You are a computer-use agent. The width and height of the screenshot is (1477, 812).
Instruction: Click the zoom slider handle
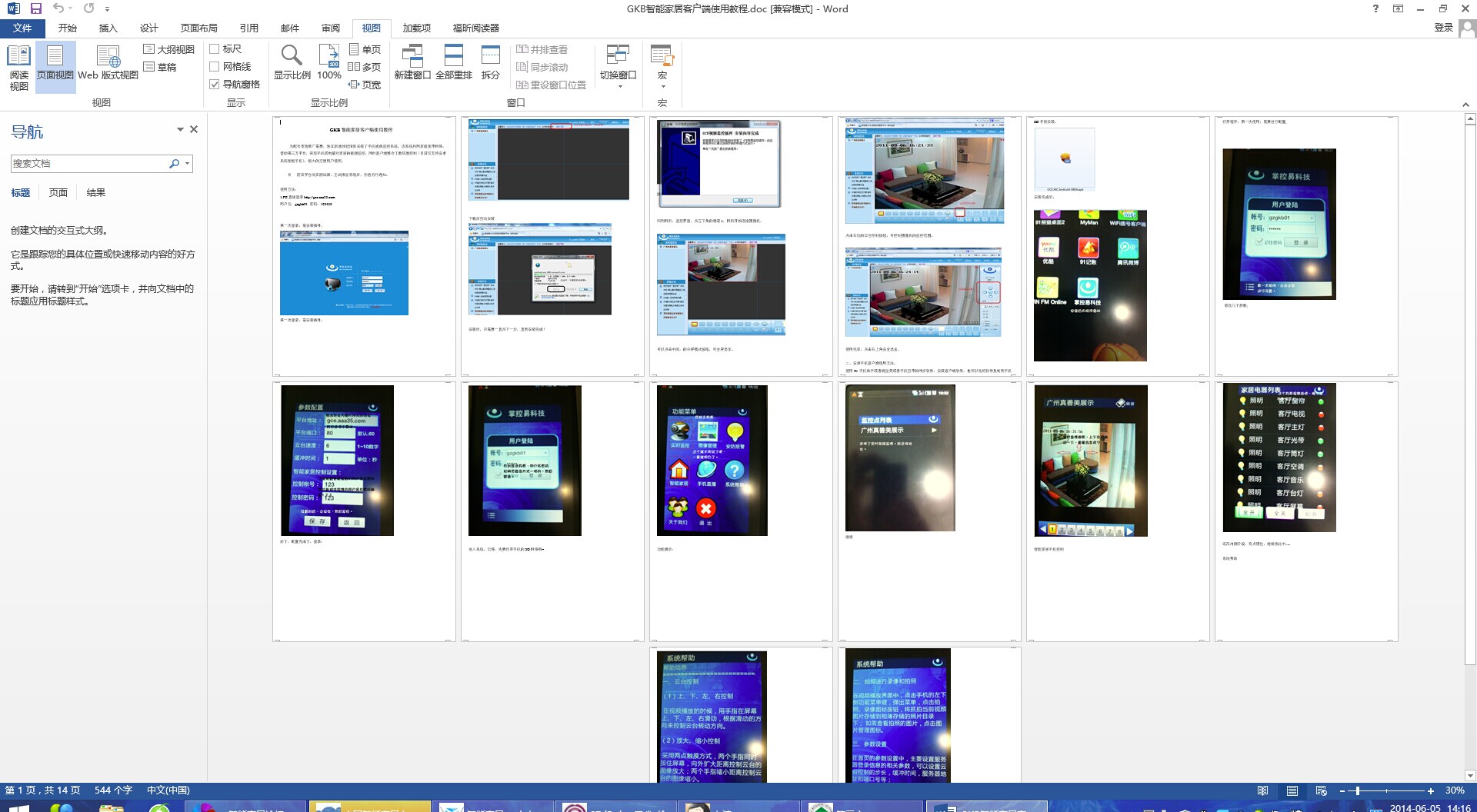pos(1358,790)
